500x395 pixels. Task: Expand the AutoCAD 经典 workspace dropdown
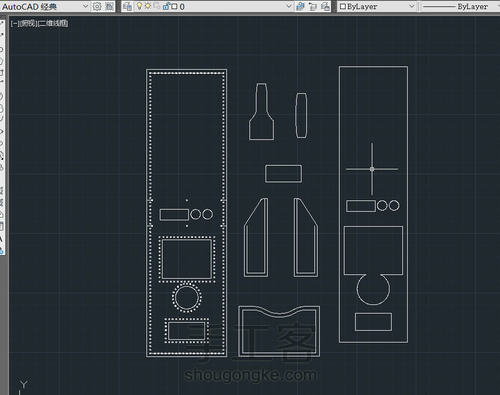click(x=85, y=6)
